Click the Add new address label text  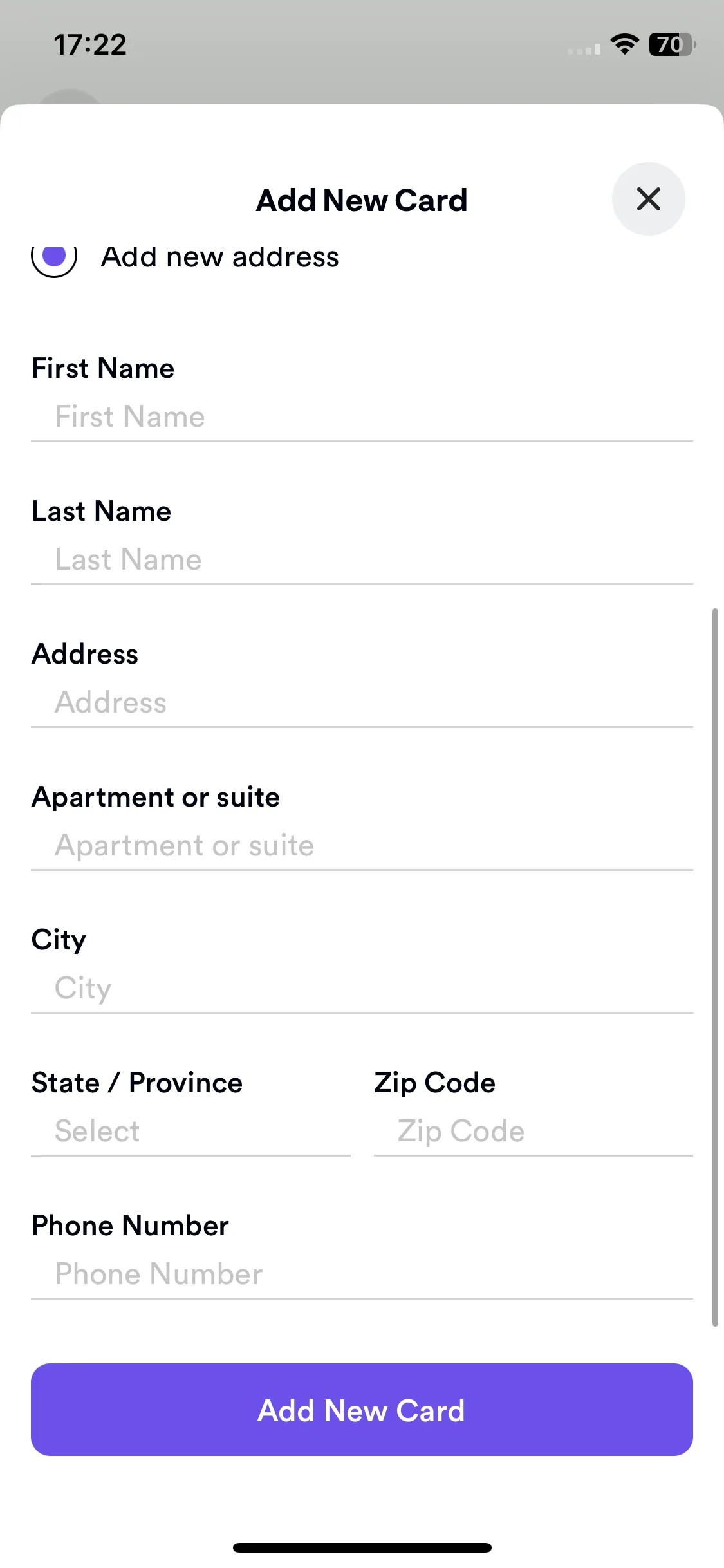[220, 257]
